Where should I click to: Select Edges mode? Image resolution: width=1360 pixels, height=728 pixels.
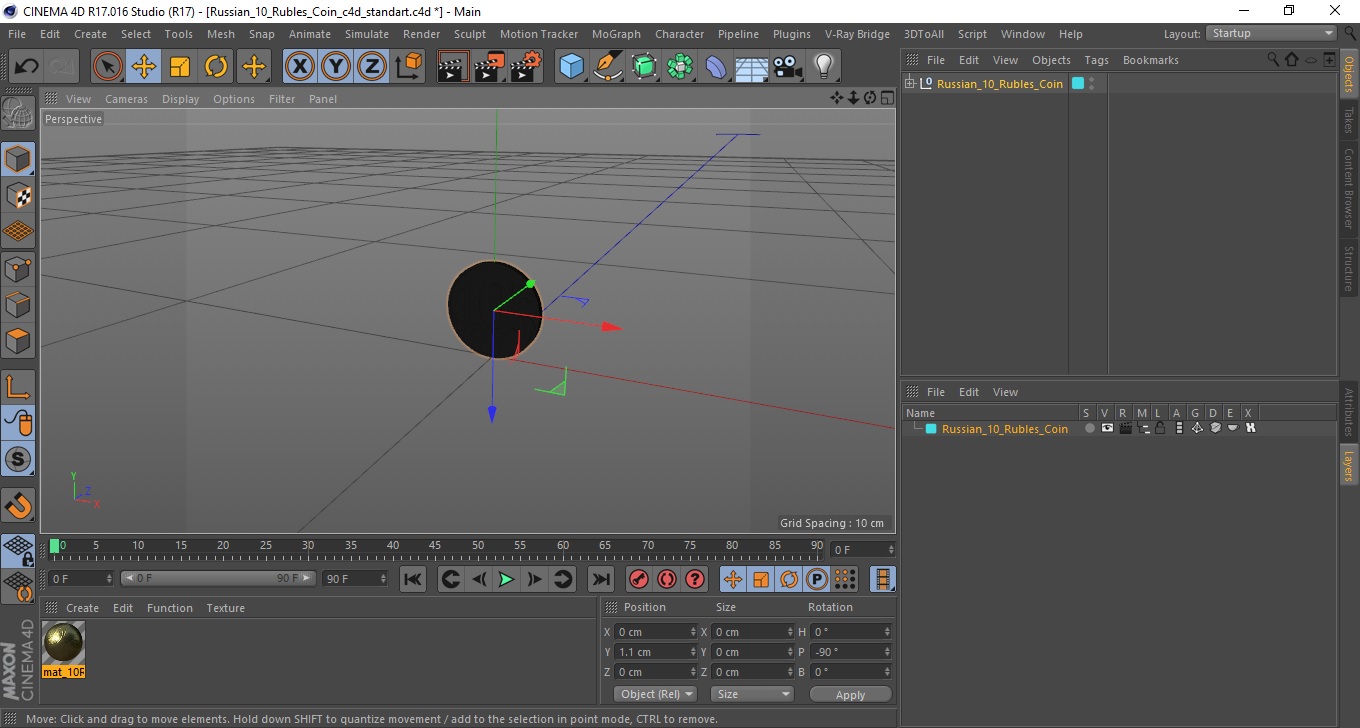[x=18, y=304]
